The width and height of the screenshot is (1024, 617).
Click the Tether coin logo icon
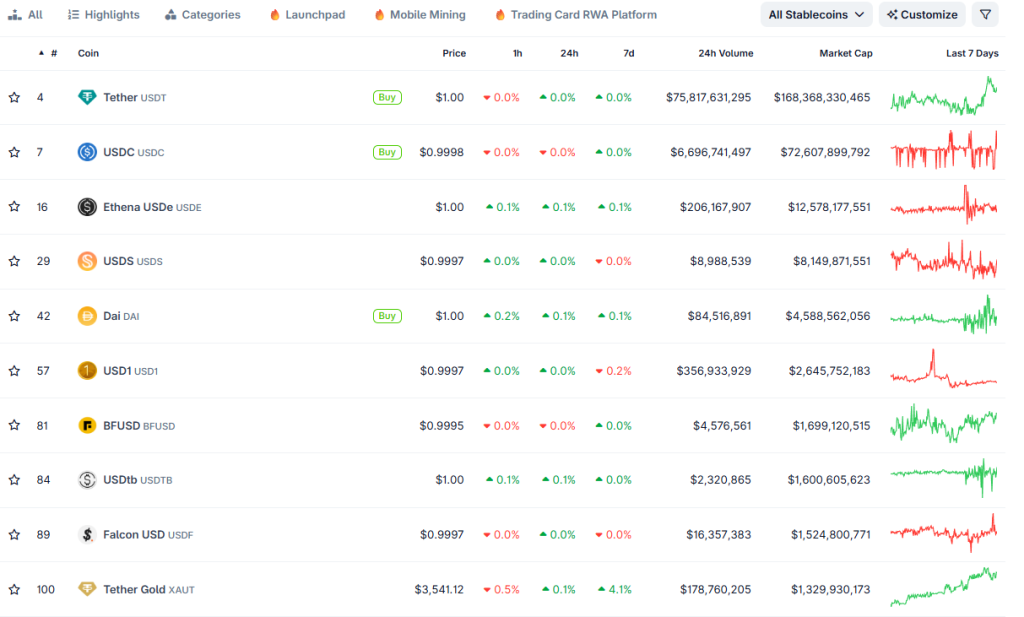[x=87, y=98]
